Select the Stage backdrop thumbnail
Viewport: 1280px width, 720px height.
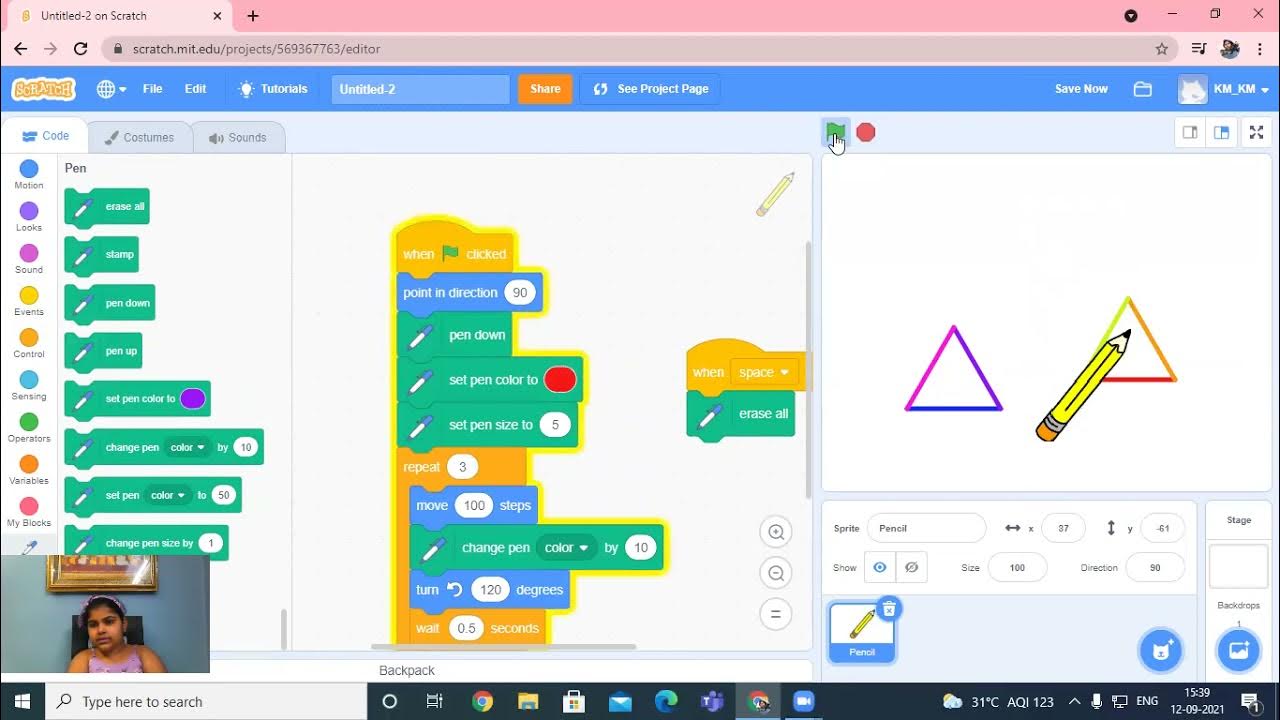(1238, 566)
